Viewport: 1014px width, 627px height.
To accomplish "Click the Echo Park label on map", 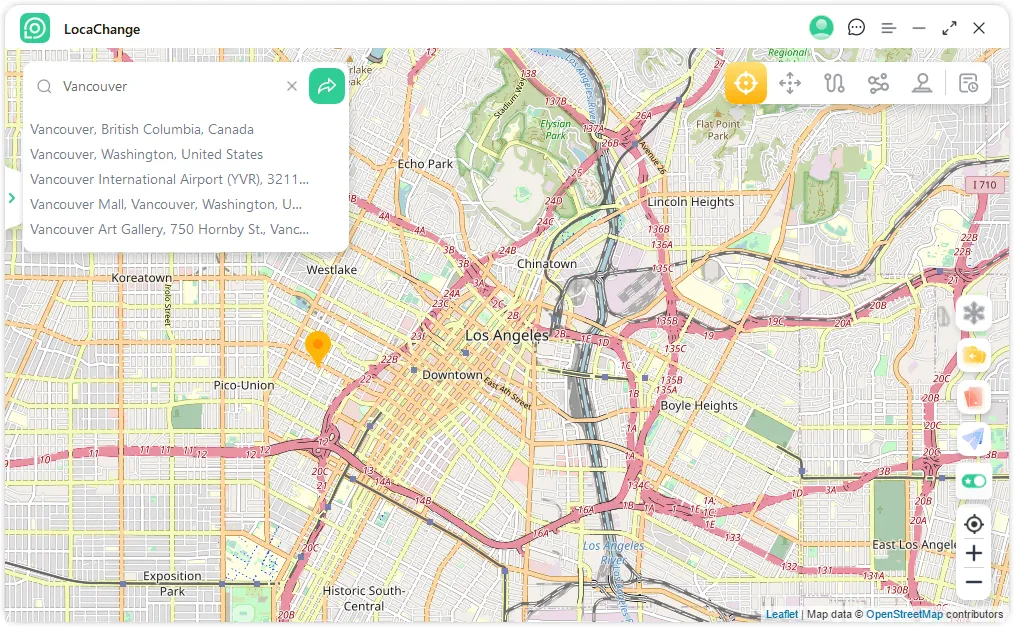I will tap(425, 164).
